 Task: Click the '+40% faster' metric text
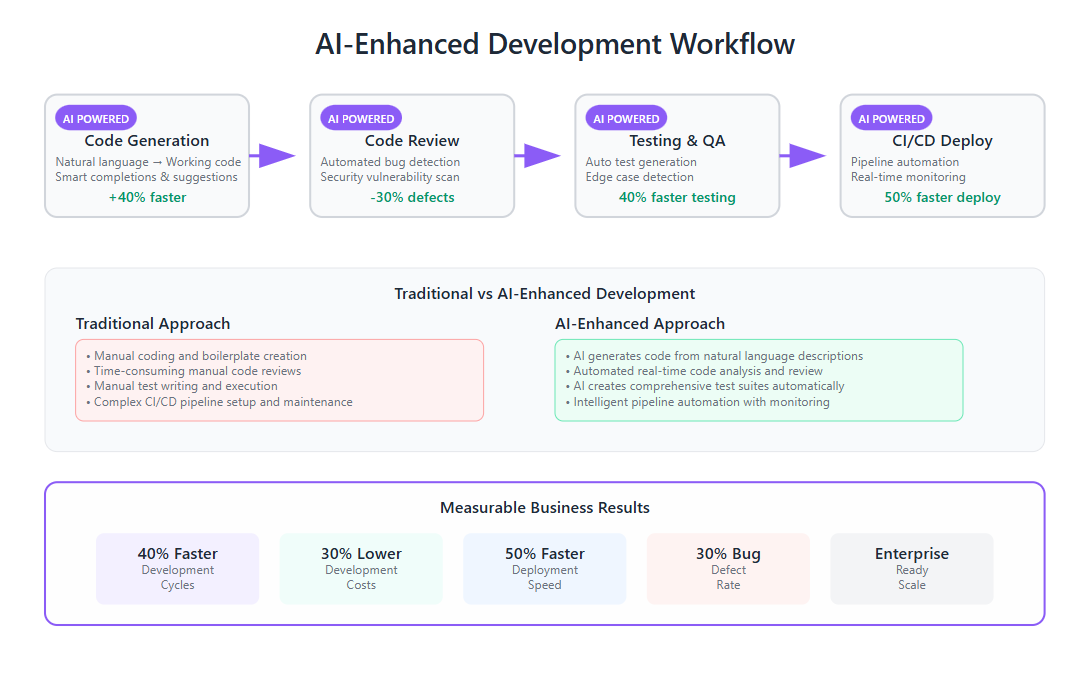click(147, 197)
